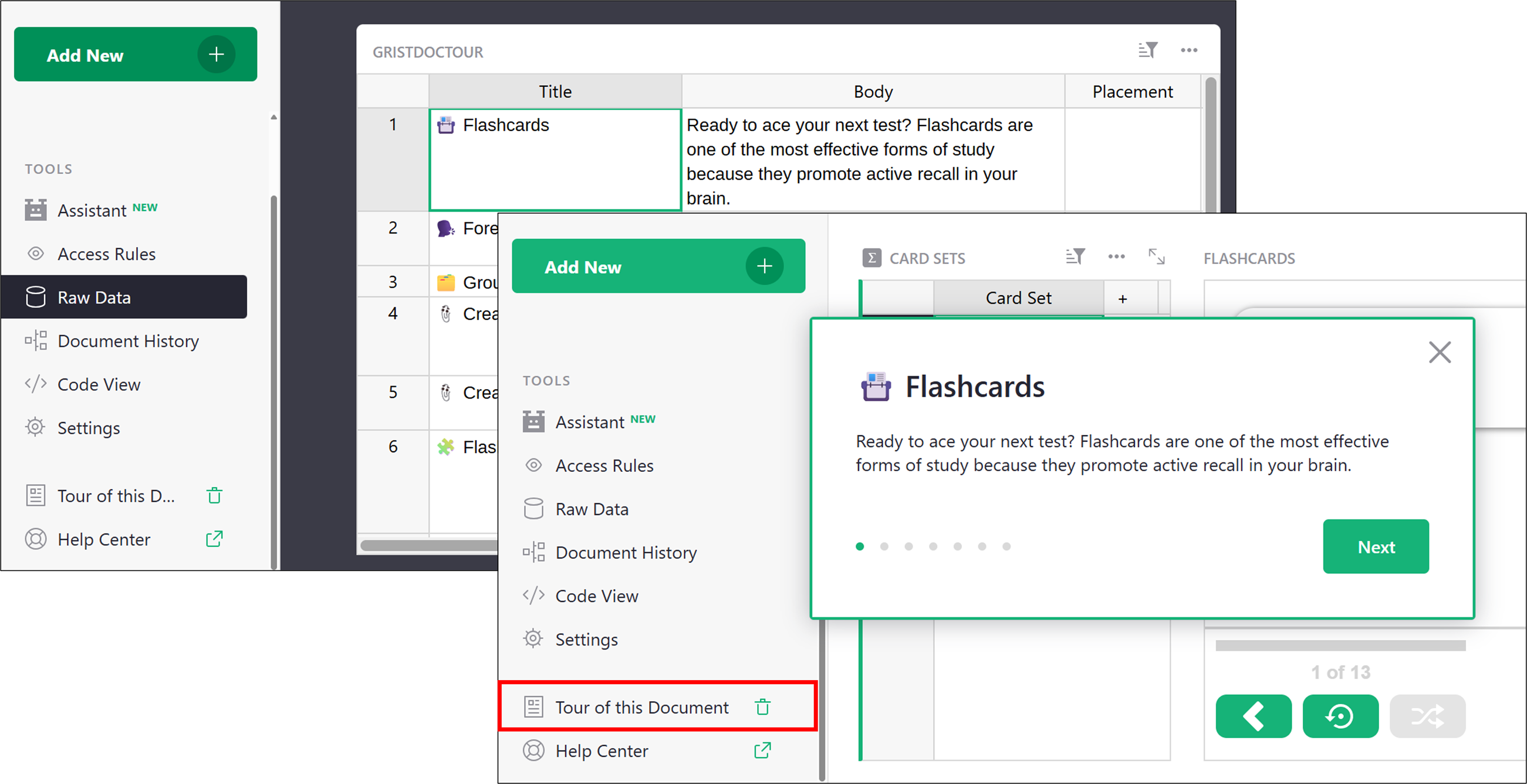Open Card Sets widget three-dot menu

click(x=1116, y=256)
